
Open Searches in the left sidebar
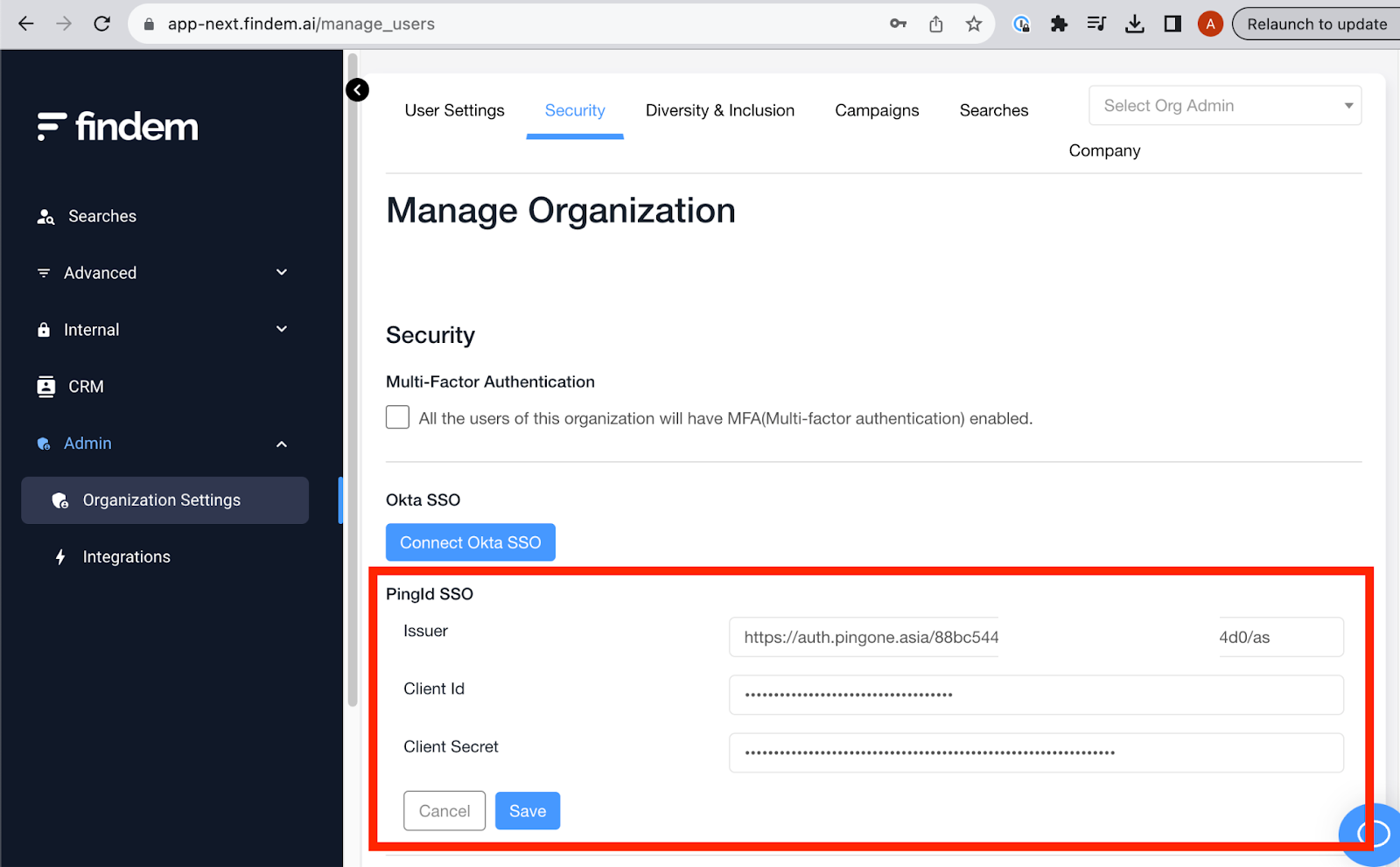102,216
